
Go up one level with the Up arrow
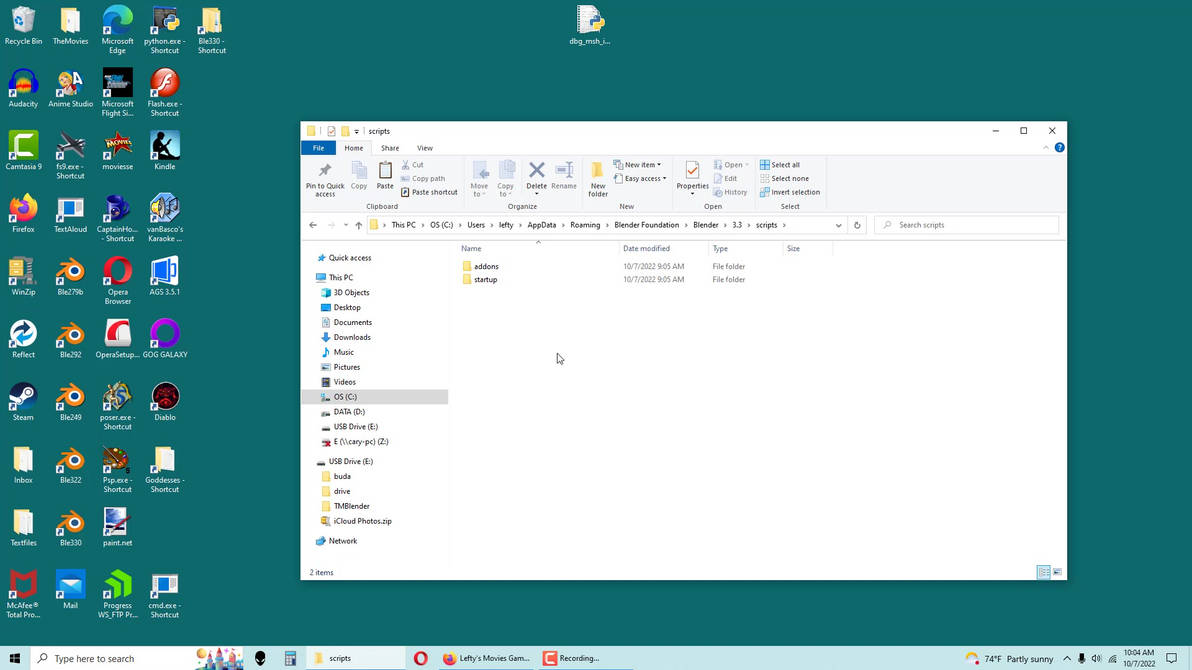coord(359,225)
